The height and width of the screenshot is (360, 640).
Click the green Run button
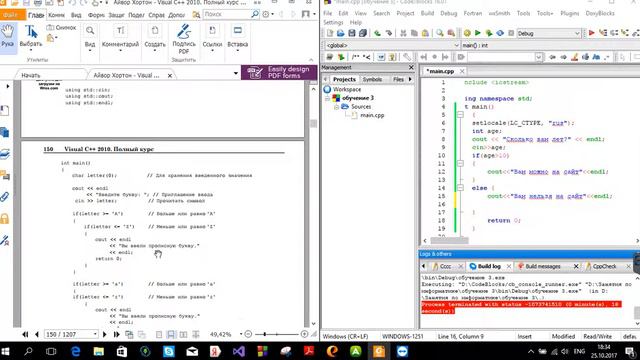pyautogui.click(x=478, y=33)
